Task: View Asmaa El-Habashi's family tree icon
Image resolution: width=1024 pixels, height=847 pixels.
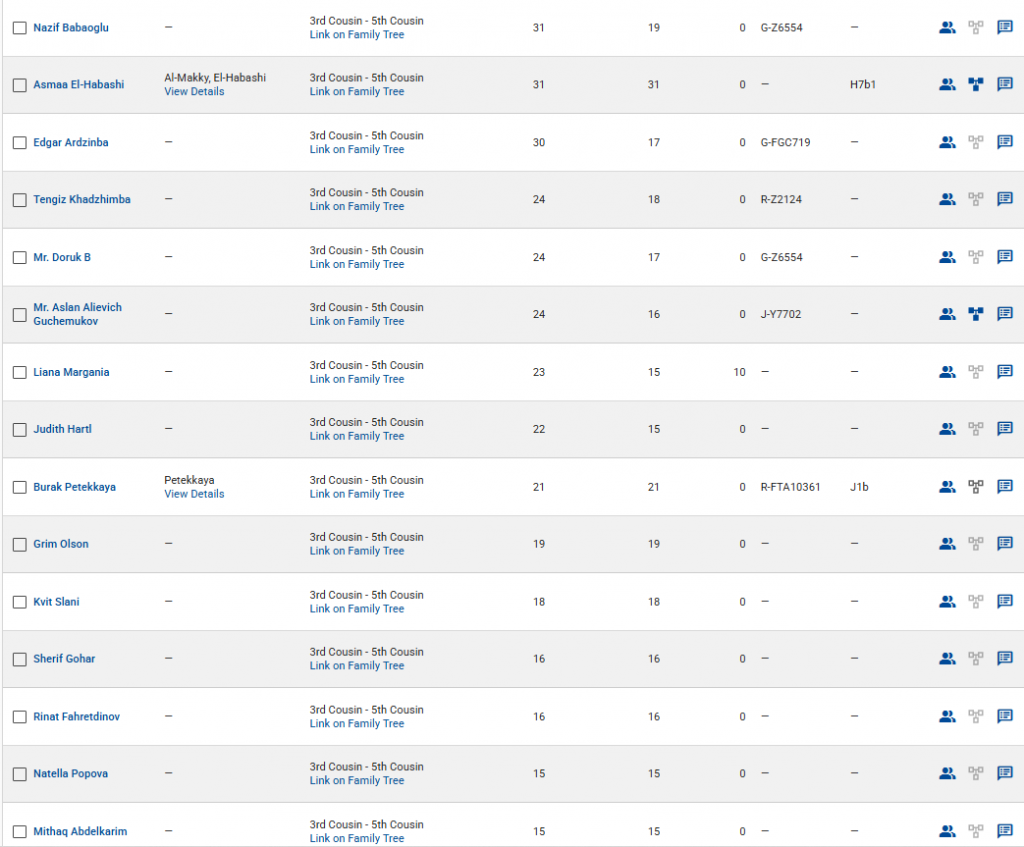Action: [976, 85]
